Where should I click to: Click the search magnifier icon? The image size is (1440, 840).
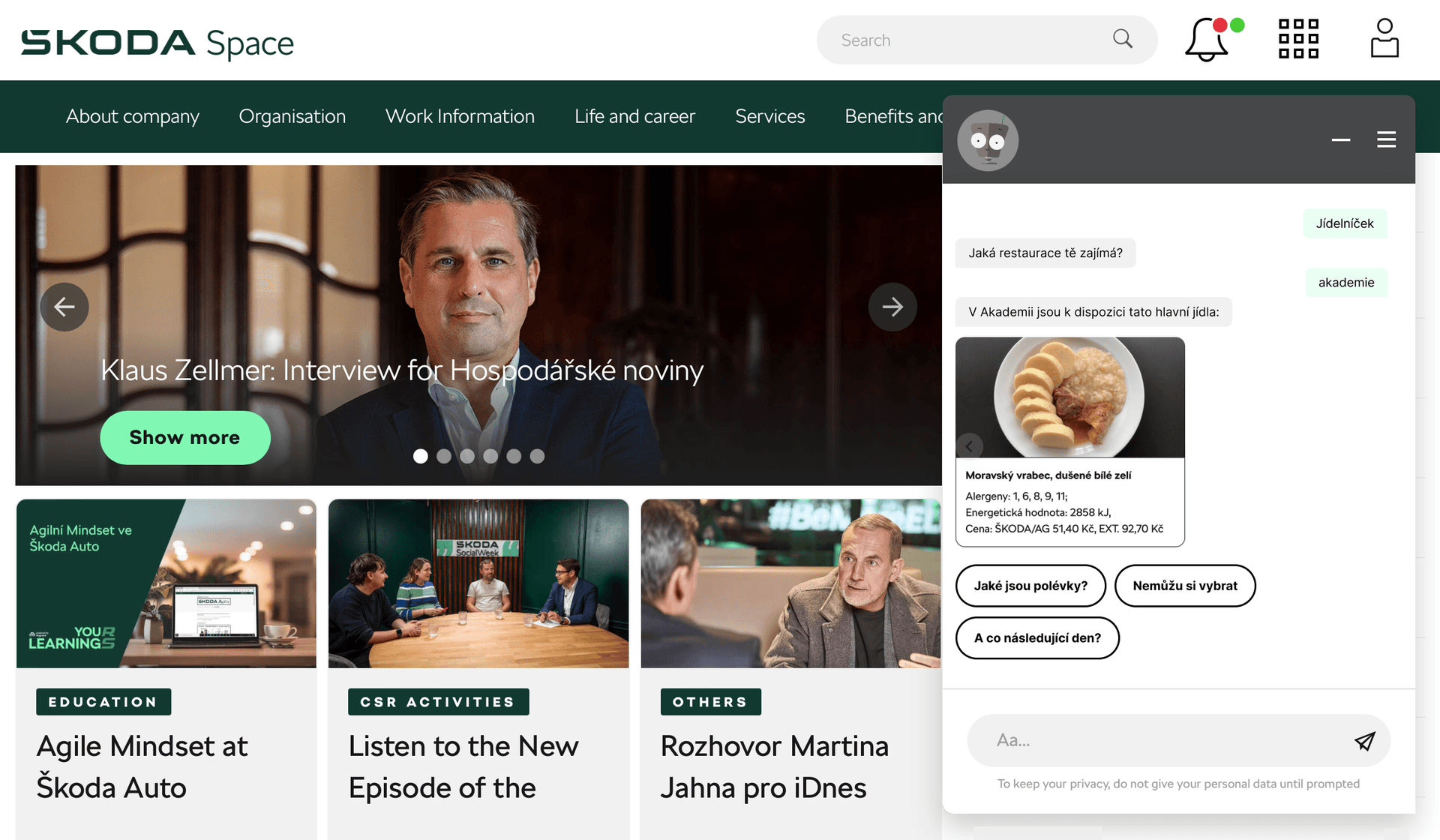coord(1122,39)
